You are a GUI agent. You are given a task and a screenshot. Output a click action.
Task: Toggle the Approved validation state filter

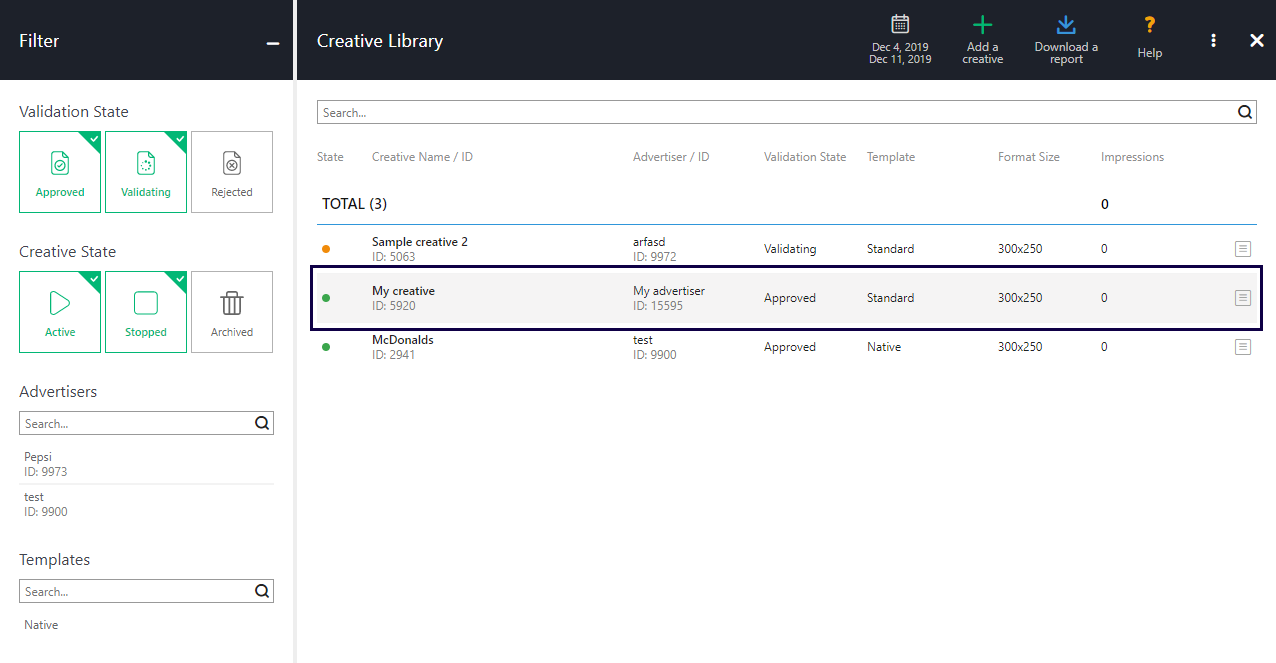point(60,172)
